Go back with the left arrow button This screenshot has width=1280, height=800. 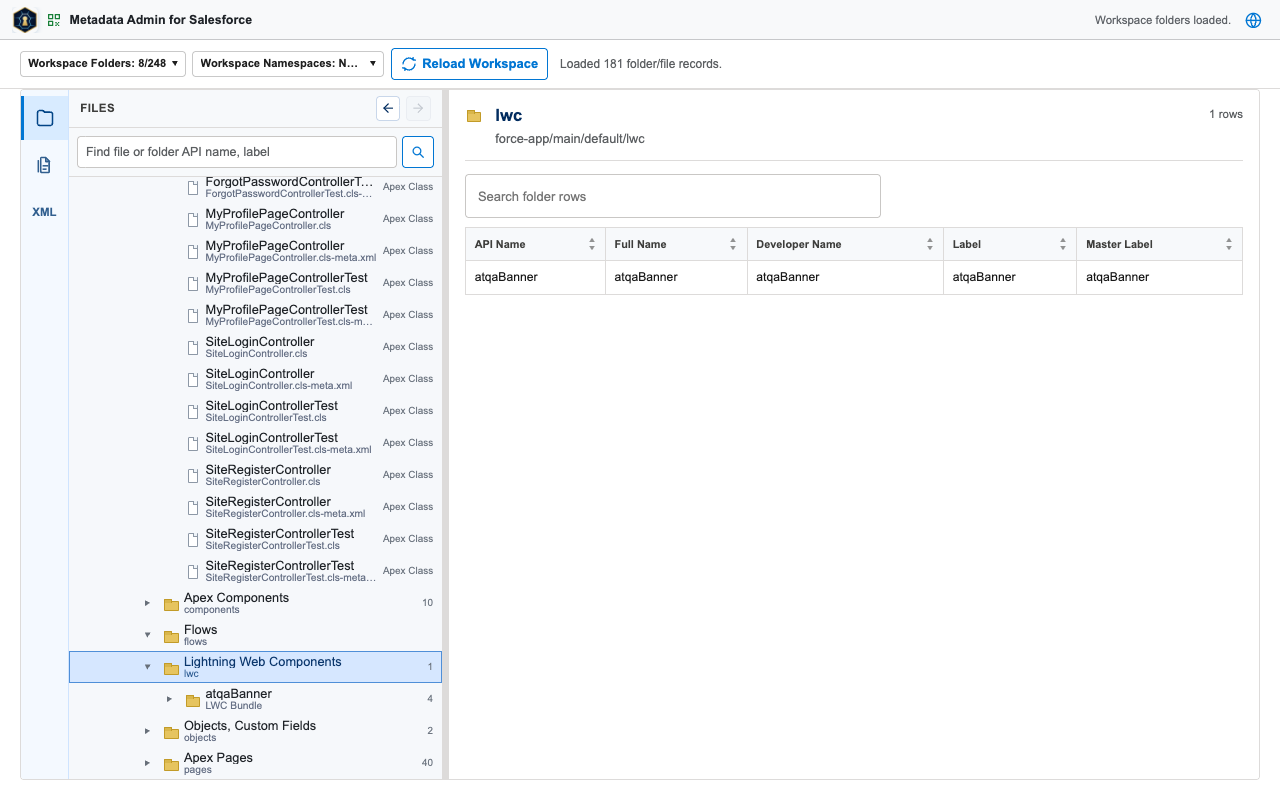388,108
